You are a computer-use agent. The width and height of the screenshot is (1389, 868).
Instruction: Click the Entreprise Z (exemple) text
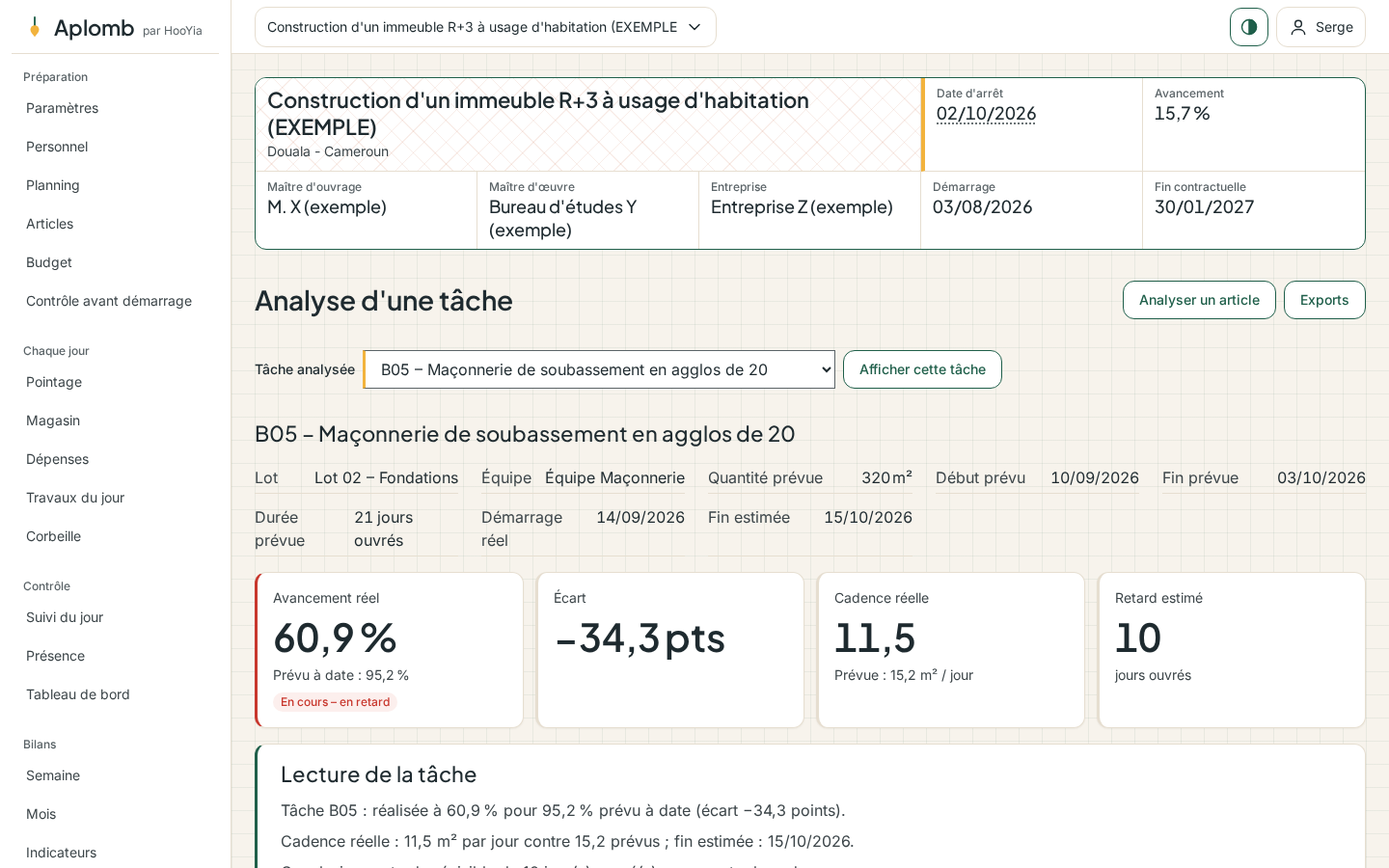point(802,207)
